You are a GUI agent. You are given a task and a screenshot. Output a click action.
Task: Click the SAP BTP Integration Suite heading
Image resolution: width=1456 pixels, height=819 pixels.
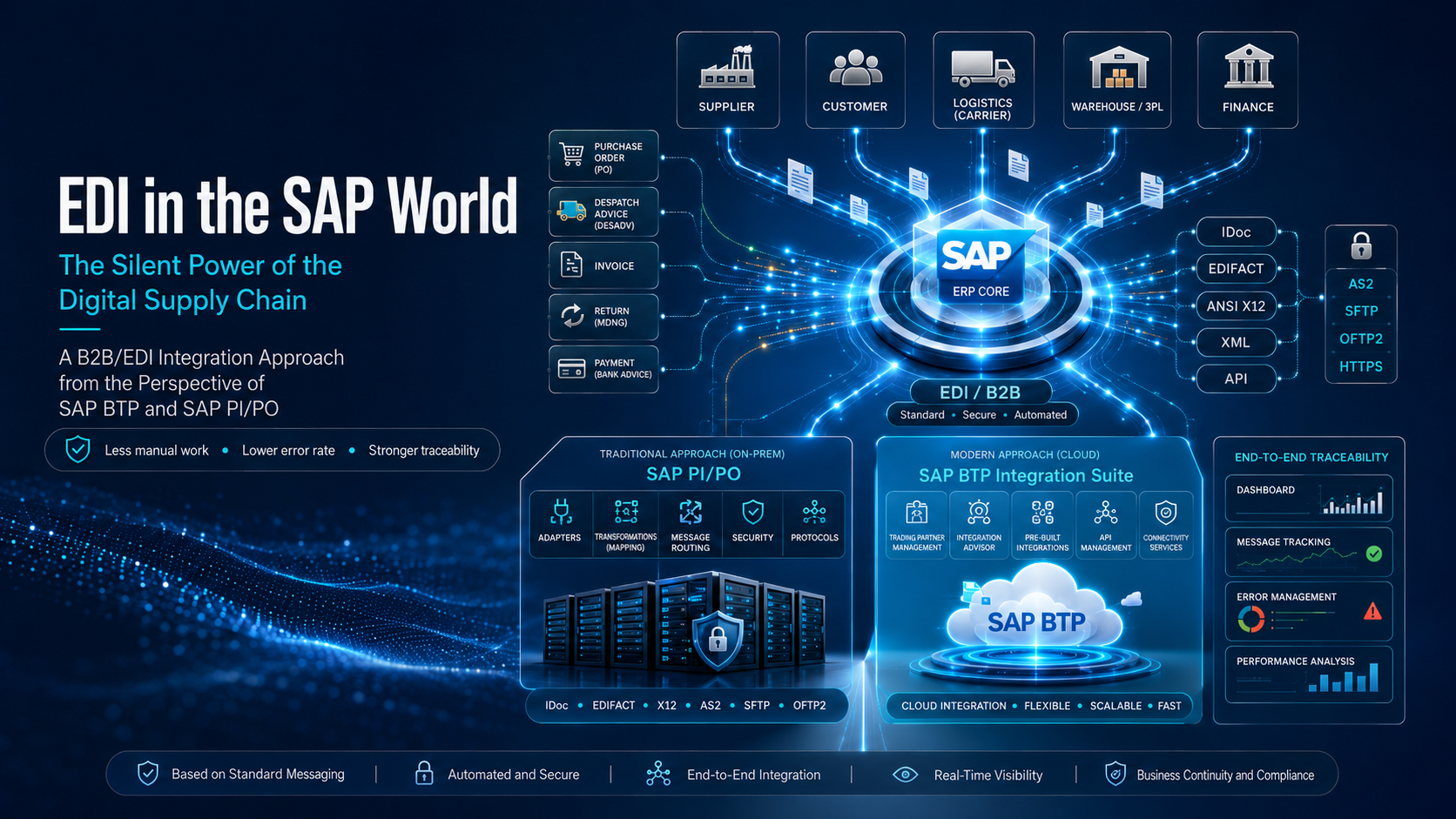pyautogui.click(x=1026, y=475)
